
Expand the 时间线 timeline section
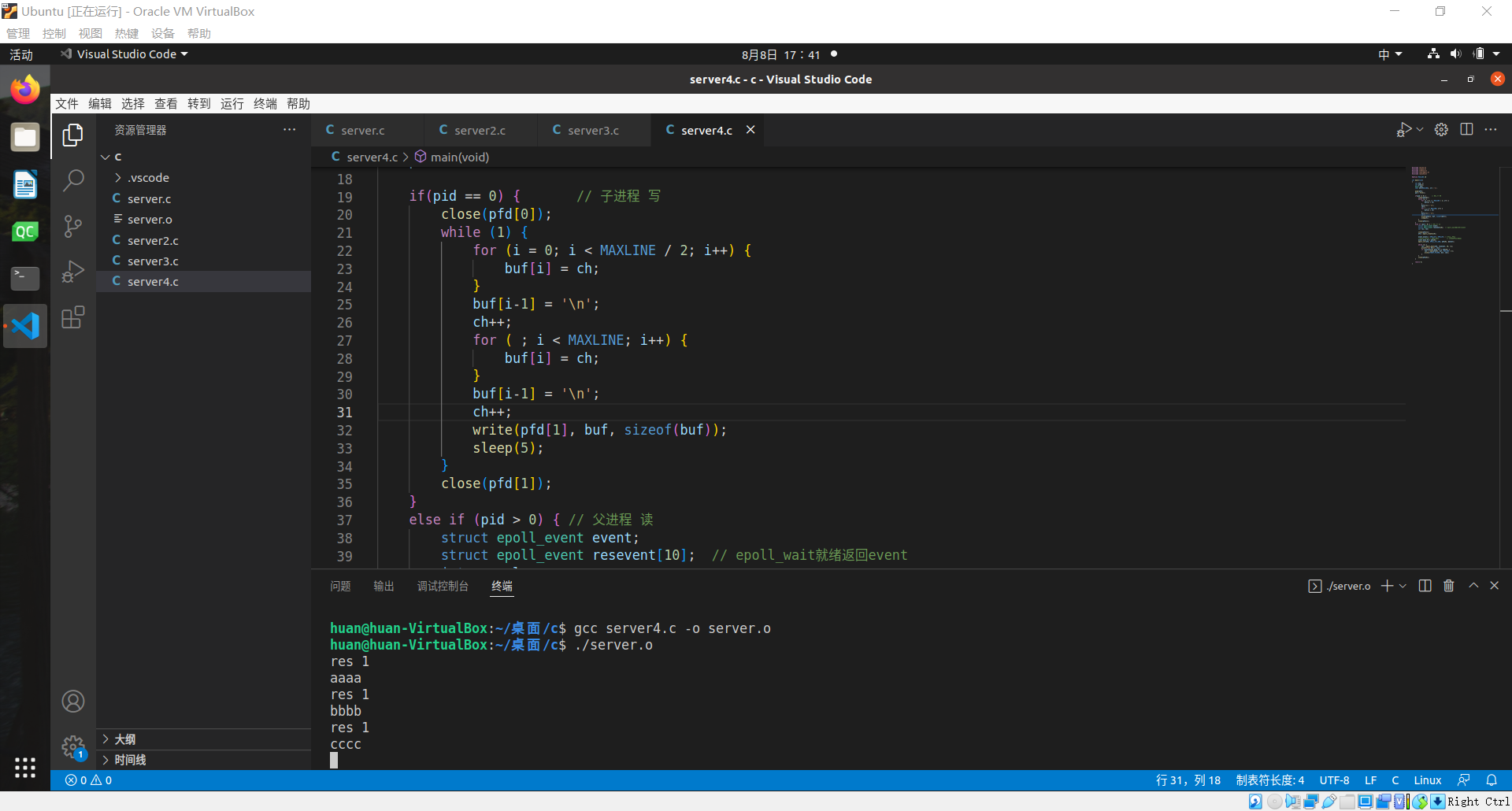tap(204, 760)
